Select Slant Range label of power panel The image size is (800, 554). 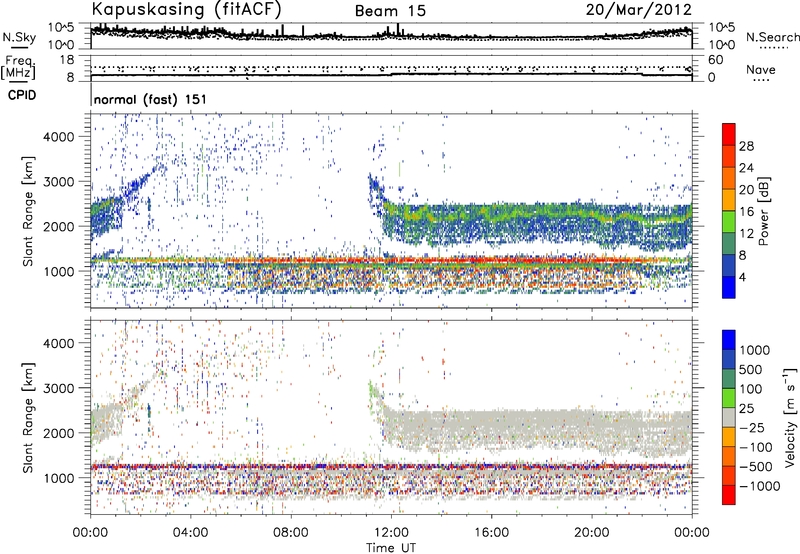pos(28,211)
